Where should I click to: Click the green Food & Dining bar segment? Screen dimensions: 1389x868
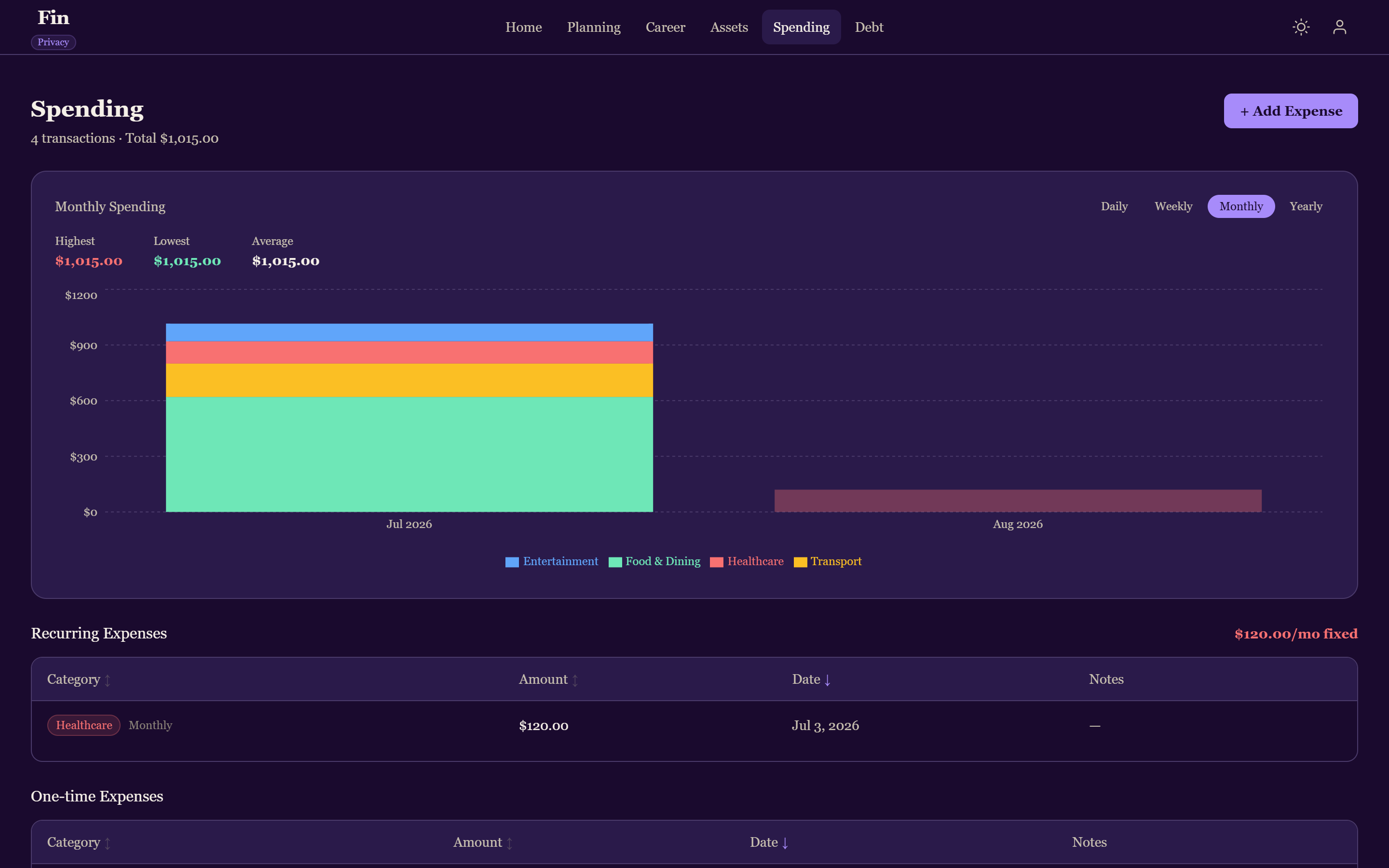tap(409, 454)
